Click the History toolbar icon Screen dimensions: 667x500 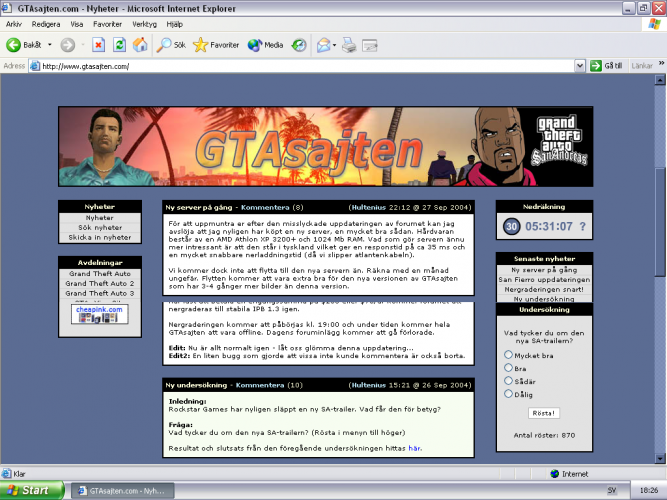click(x=299, y=45)
